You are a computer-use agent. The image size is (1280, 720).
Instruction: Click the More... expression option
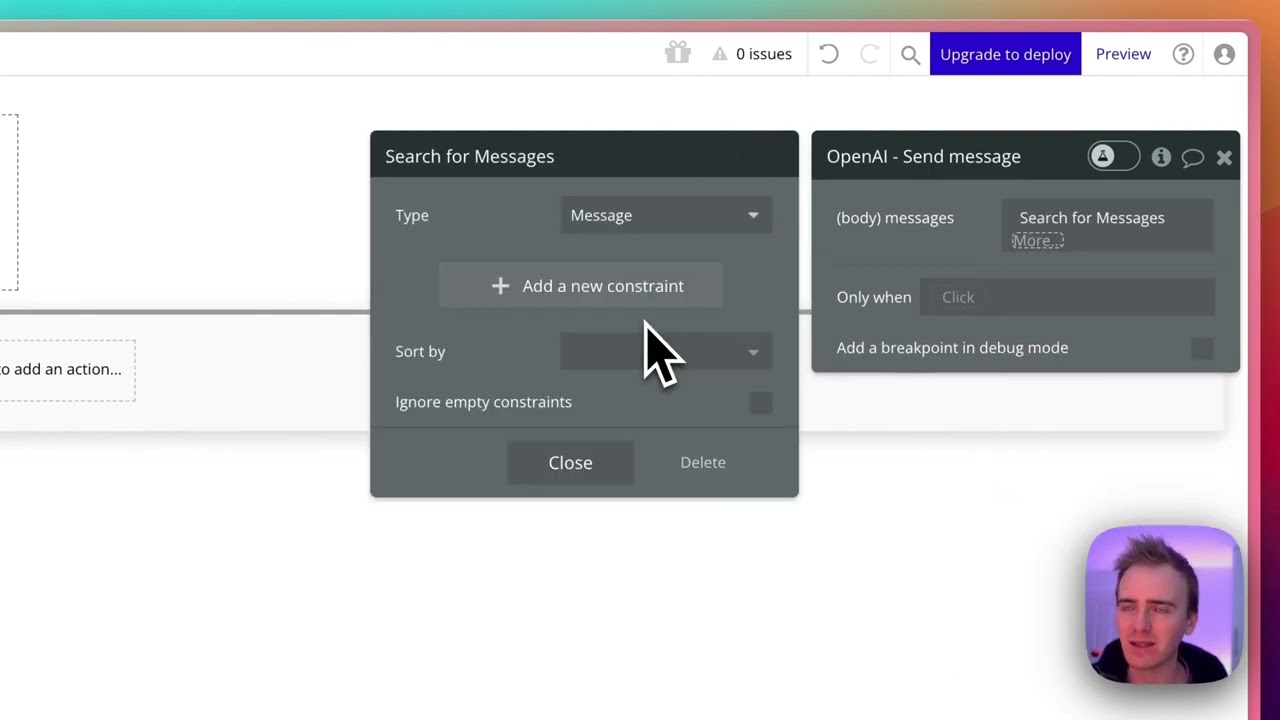(x=1037, y=241)
